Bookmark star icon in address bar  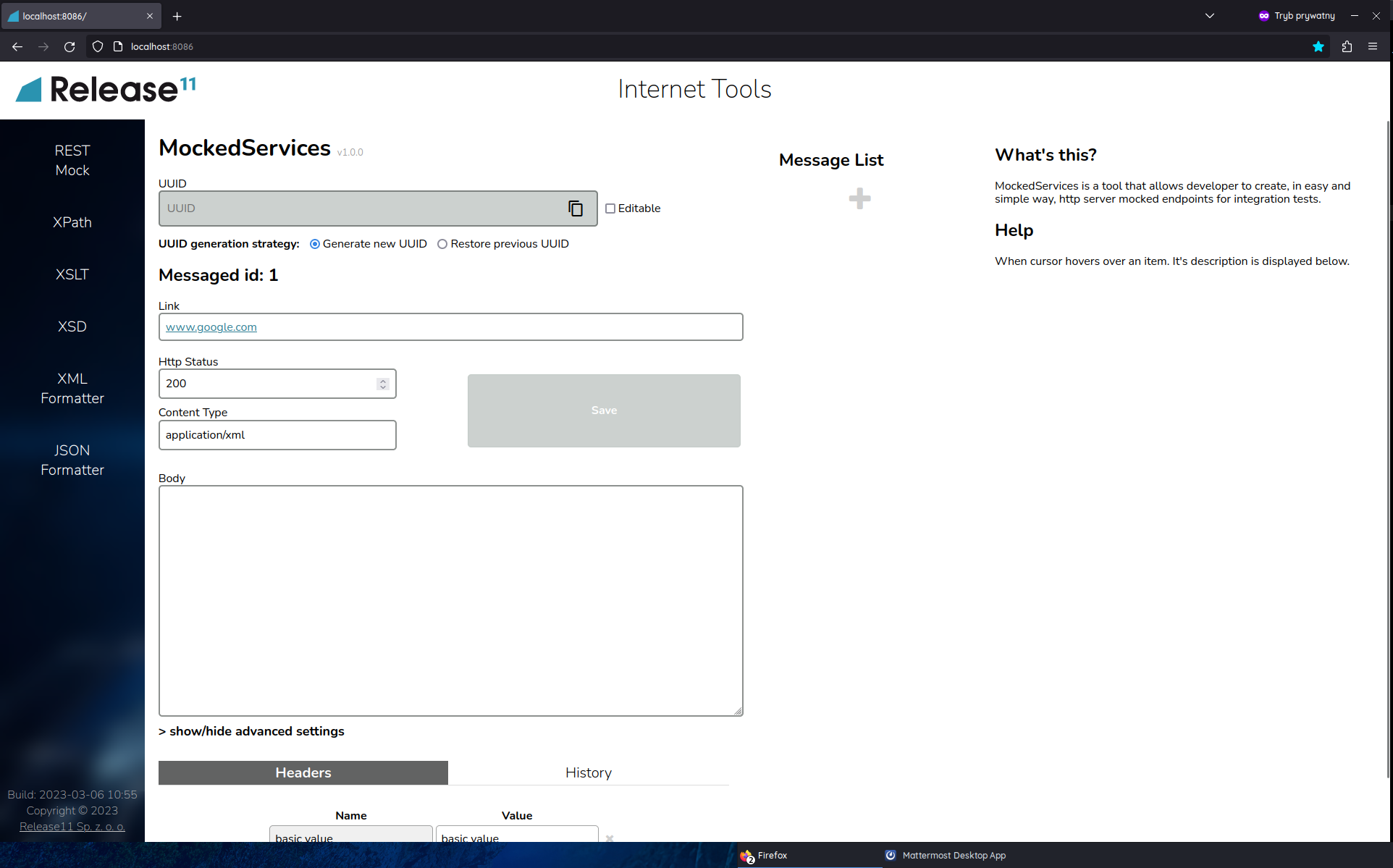click(x=1318, y=46)
